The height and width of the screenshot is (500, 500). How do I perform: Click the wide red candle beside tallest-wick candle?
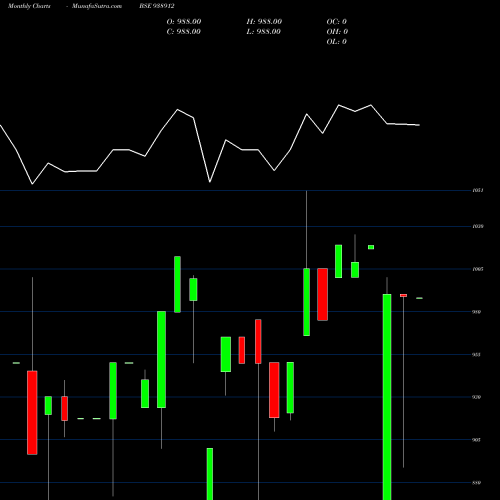click(323, 294)
